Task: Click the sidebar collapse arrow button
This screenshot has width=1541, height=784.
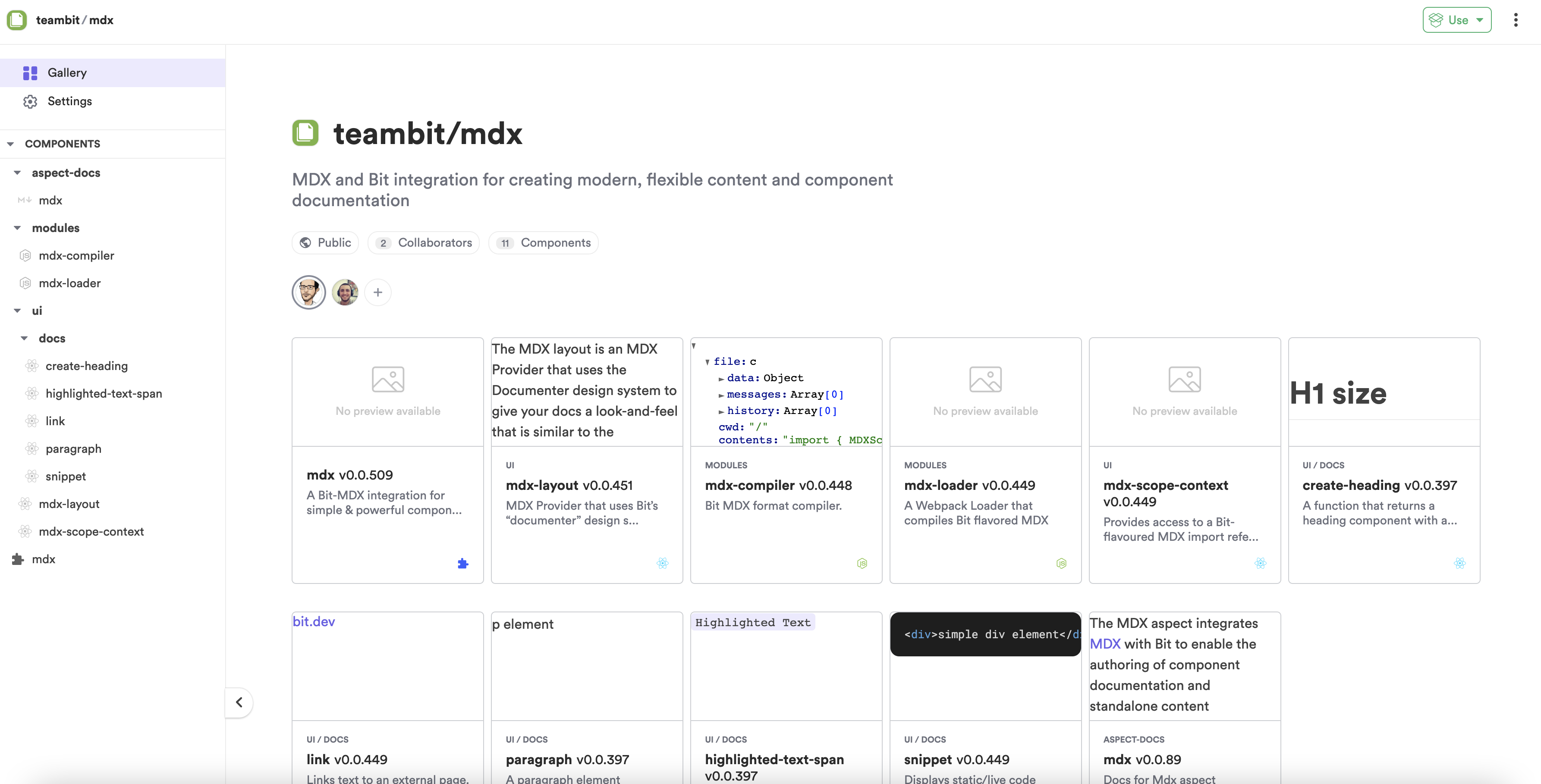Action: tap(239, 702)
